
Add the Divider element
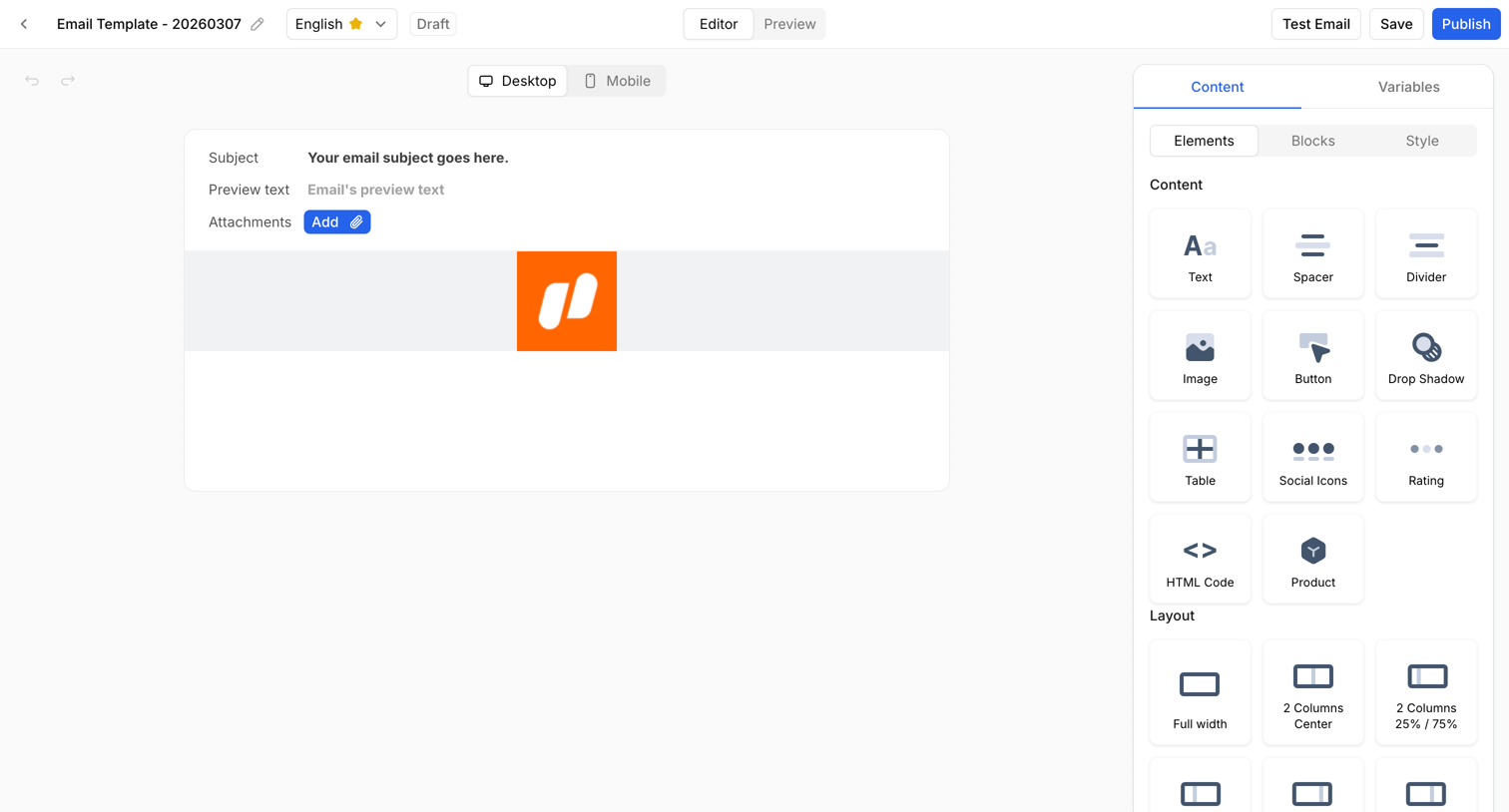[x=1426, y=254]
